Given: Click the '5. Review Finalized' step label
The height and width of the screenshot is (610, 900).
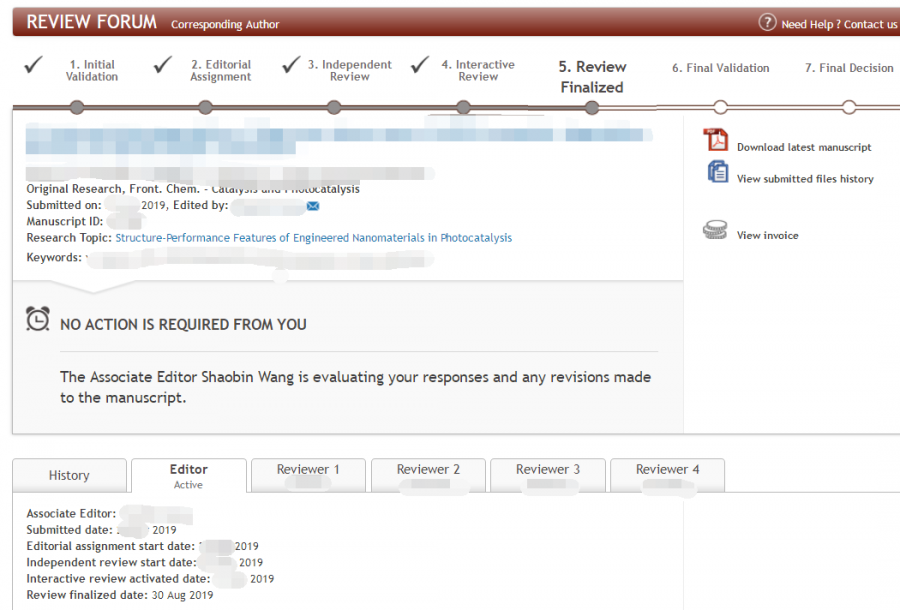Looking at the screenshot, I should pyautogui.click(x=592, y=77).
